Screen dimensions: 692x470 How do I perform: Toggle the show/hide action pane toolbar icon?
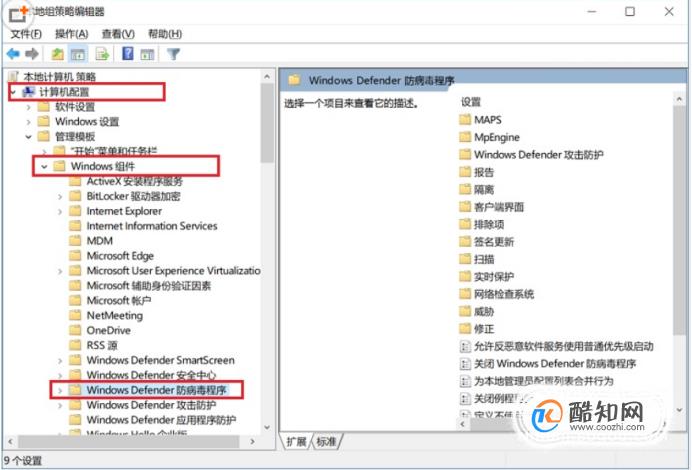pos(147,54)
